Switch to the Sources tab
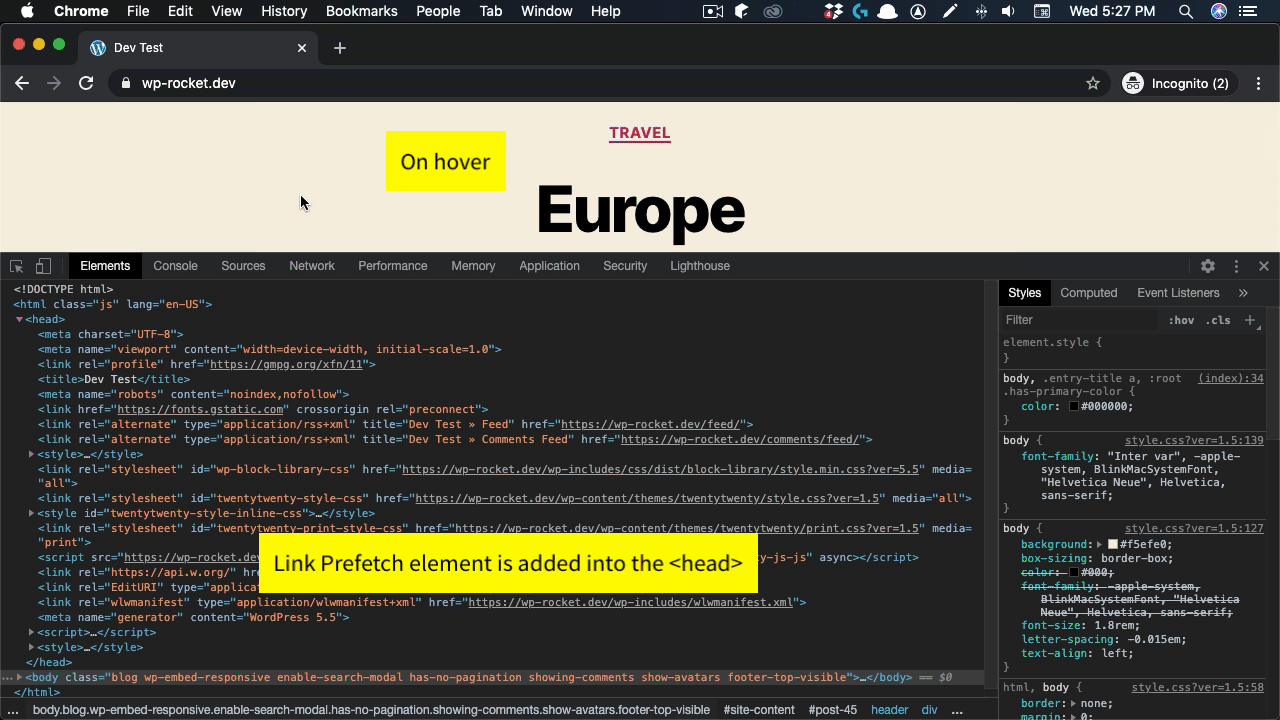This screenshot has height=720, width=1280. tap(243, 266)
